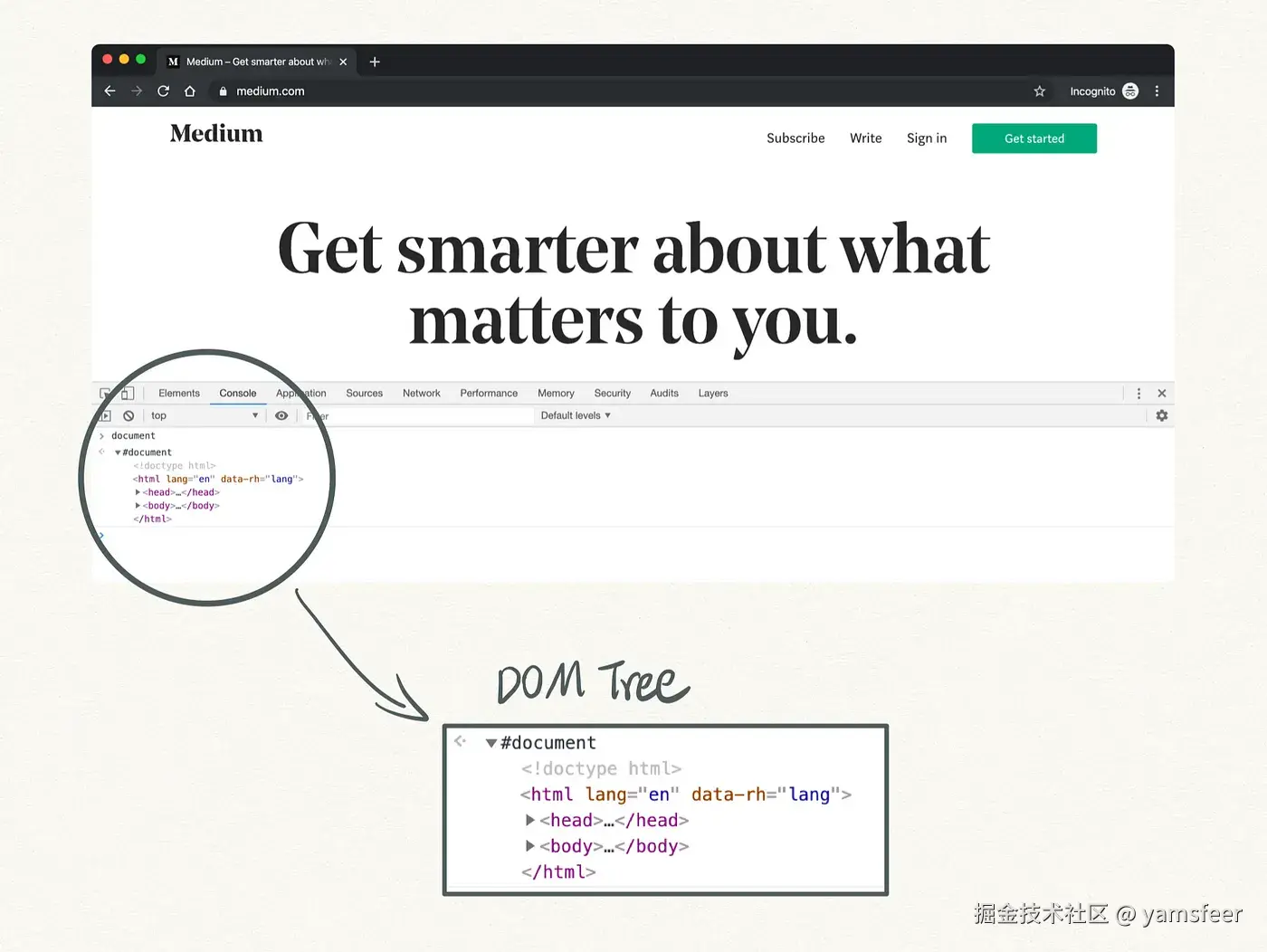
Task: Reload the medium.com page
Action: 163,90
